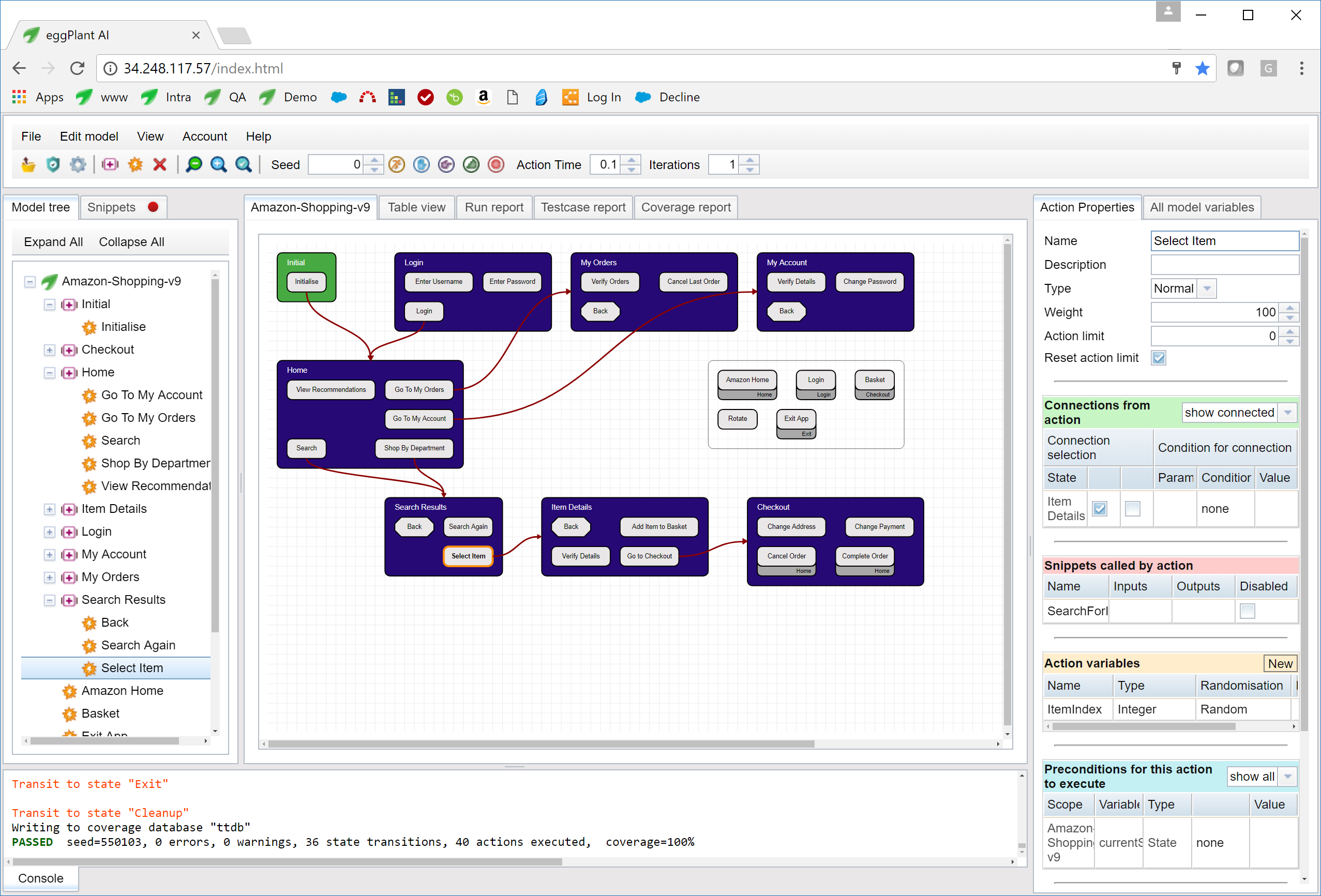Open the Edit model menu
Image resolution: width=1321 pixels, height=896 pixels.
coord(89,136)
